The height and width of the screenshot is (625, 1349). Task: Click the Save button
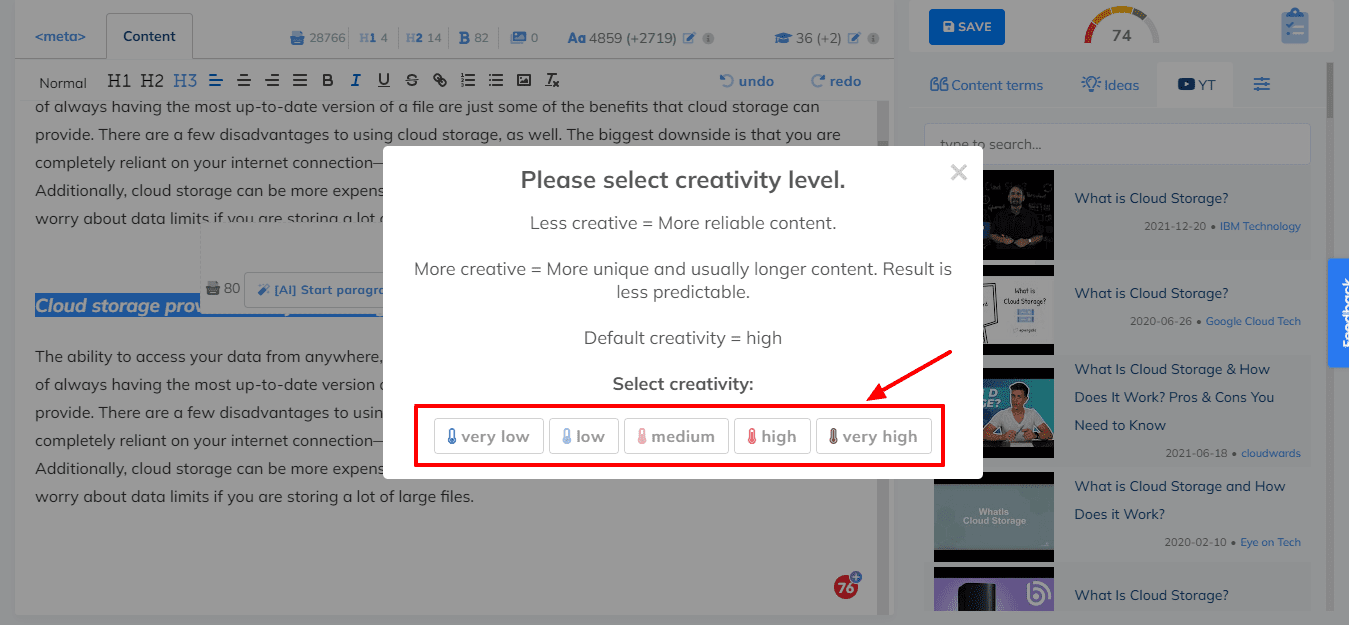966,27
